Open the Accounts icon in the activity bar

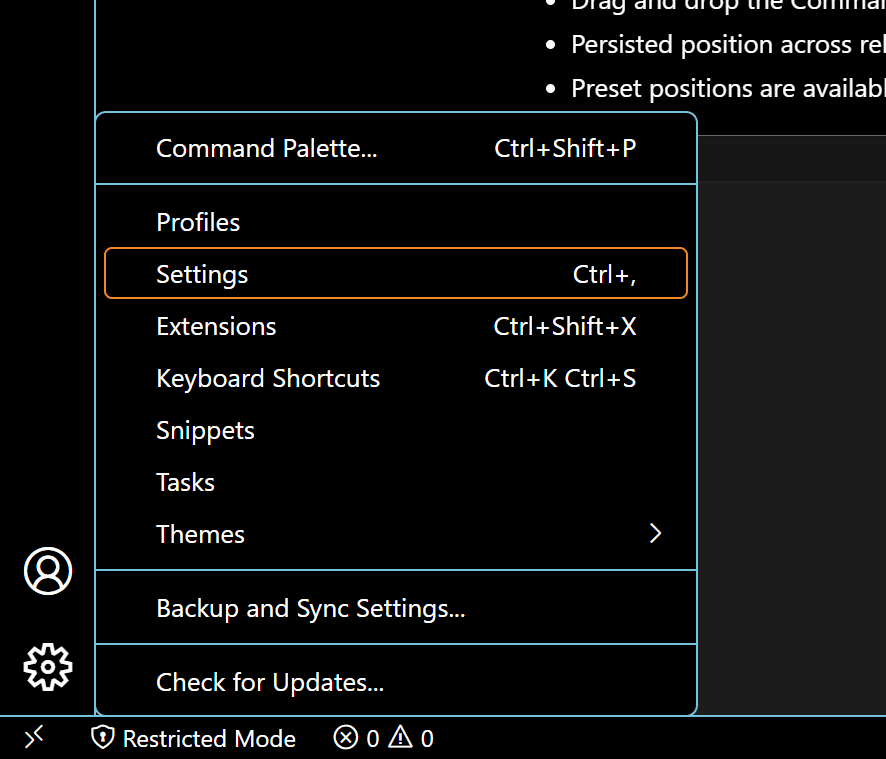(x=47, y=571)
